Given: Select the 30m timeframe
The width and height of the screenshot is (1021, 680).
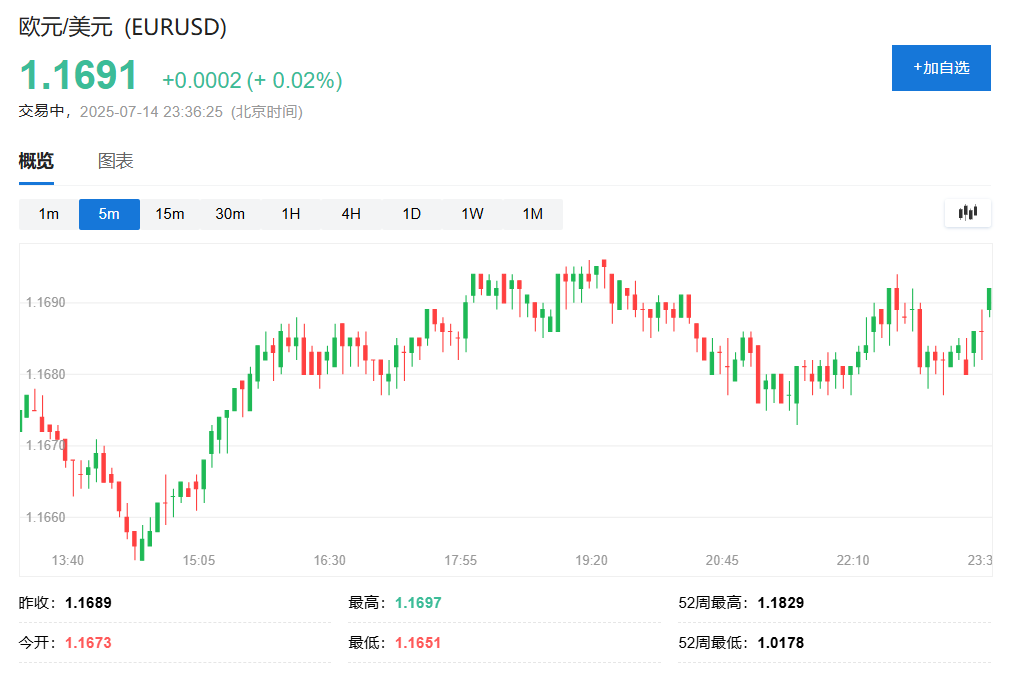Looking at the screenshot, I should click(x=231, y=214).
